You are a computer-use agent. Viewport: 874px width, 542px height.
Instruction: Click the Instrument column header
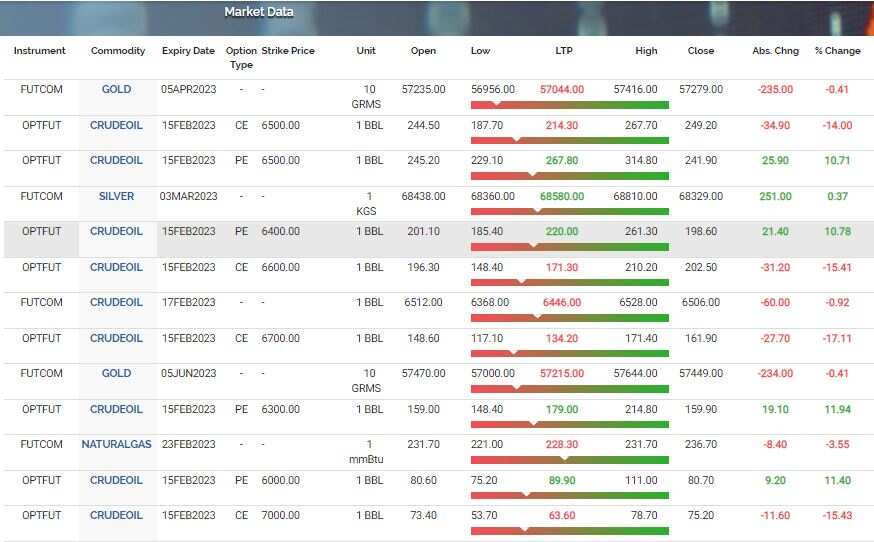point(40,51)
